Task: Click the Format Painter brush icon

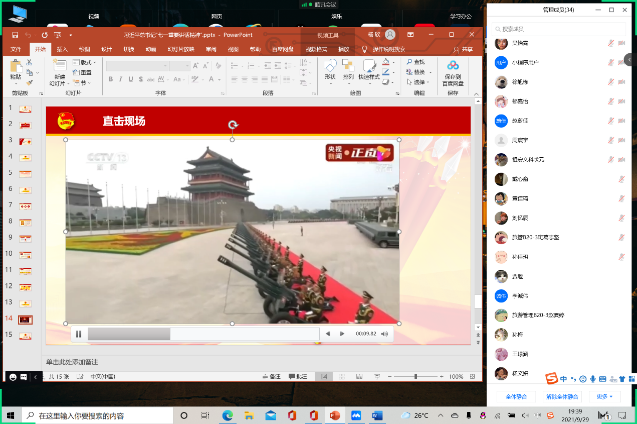Action: (29, 82)
